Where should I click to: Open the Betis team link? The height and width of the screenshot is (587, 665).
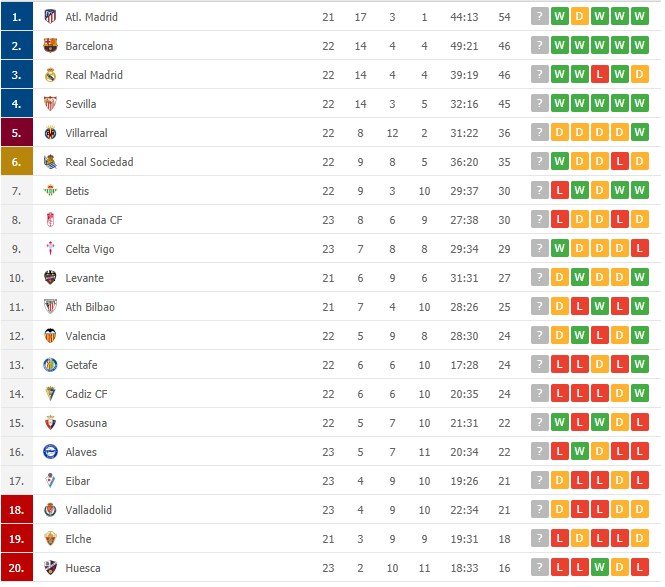pyautogui.click(x=79, y=191)
